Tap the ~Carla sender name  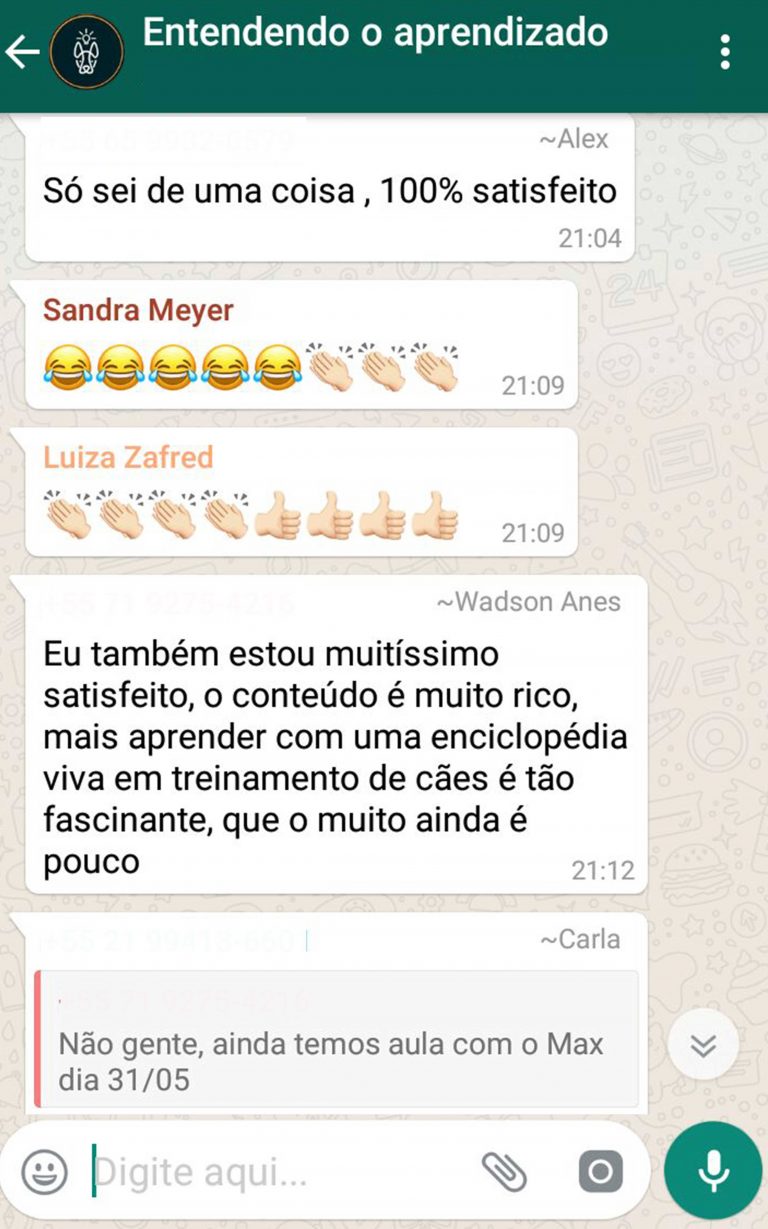coord(580,939)
